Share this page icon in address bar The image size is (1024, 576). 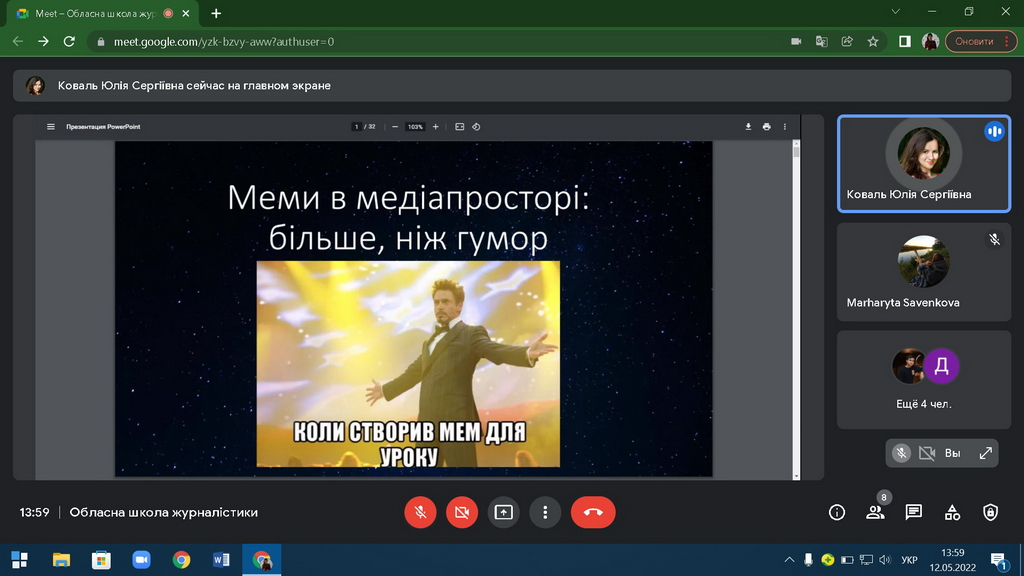[x=847, y=41]
